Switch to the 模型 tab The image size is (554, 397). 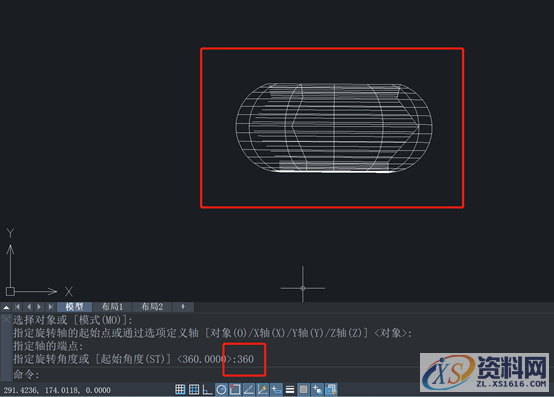[x=74, y=307]
